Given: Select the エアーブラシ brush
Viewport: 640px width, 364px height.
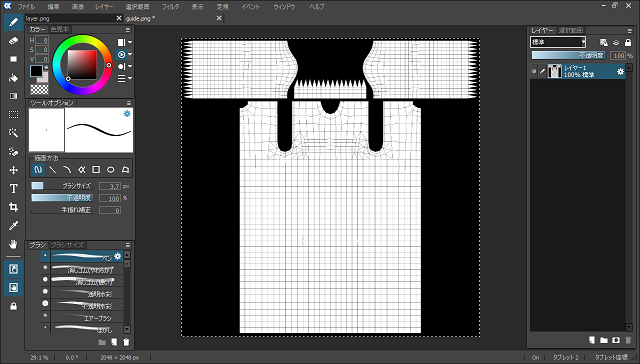Looking at the screenshot, I should [82, 317].
